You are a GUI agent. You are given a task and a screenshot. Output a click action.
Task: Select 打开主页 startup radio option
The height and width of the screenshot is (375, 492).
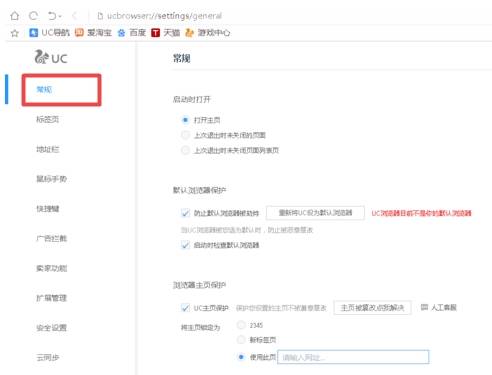pos(185,120)
